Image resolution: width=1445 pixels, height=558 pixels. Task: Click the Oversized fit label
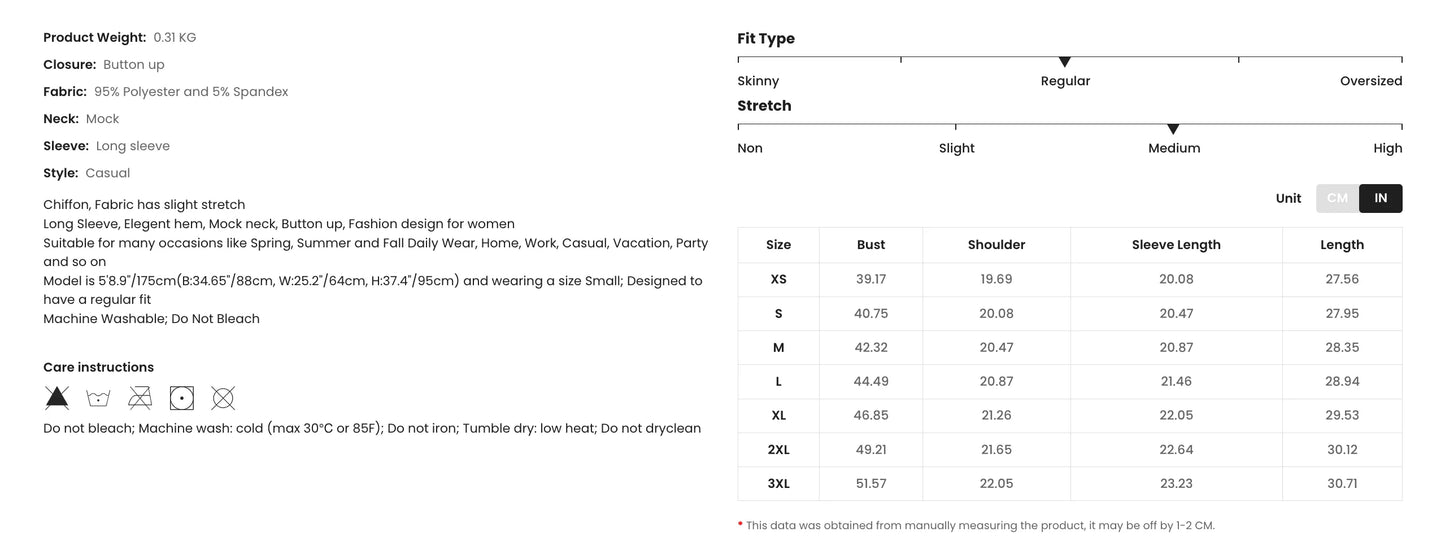tap(1370, 81)
